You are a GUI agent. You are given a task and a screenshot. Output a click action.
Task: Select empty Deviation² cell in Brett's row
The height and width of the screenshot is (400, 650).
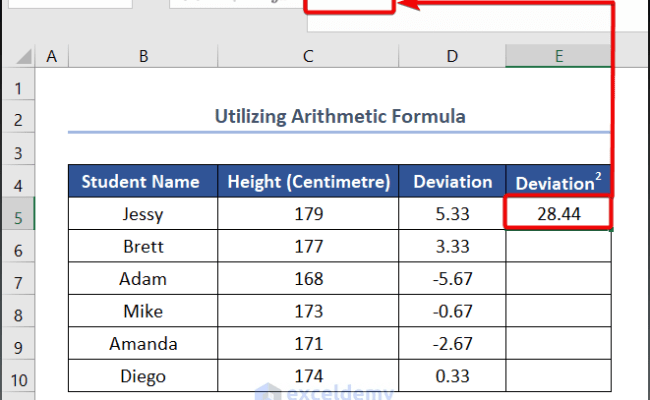(558, 246)
